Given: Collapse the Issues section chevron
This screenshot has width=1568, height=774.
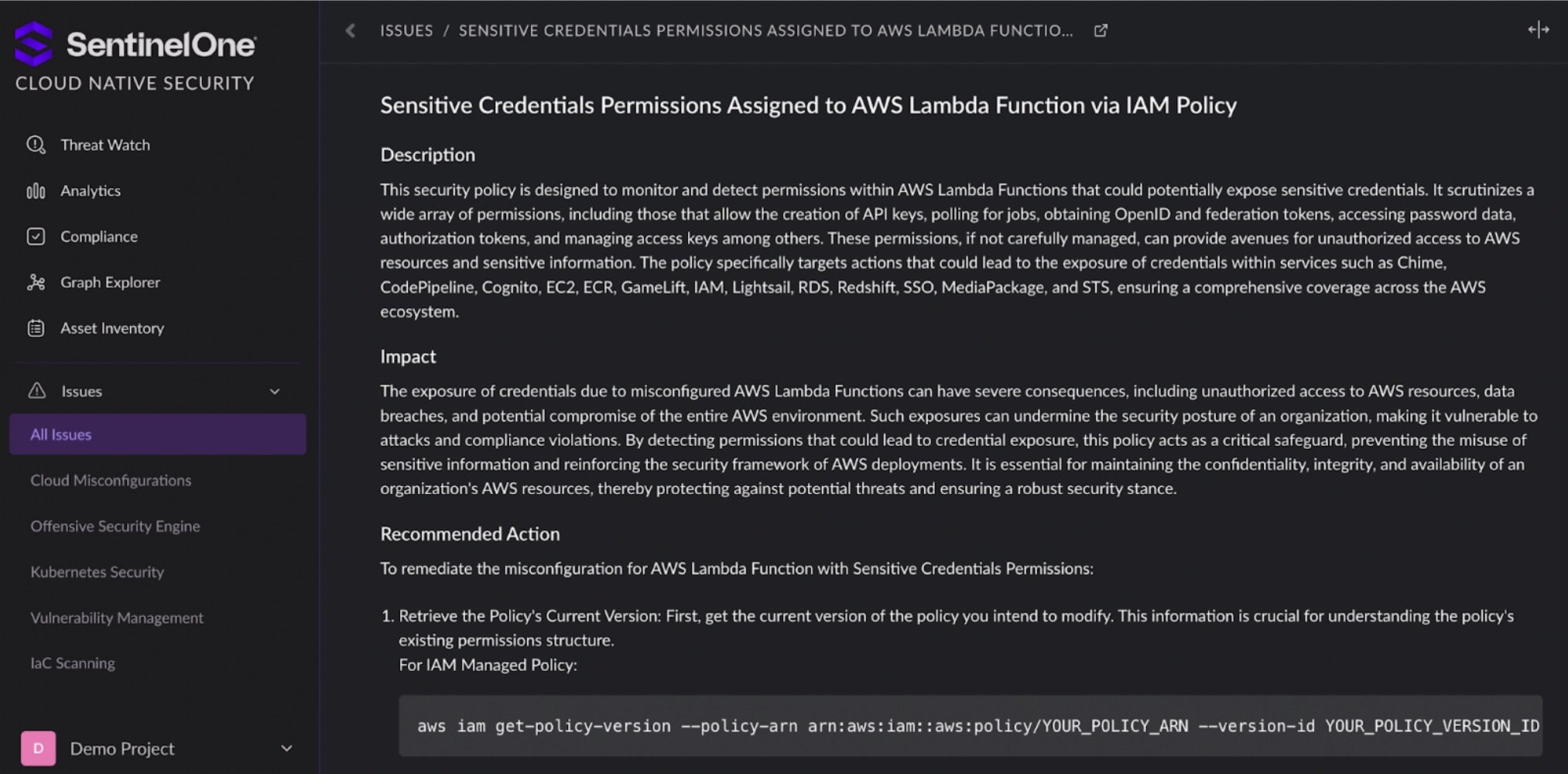Looking at the screenshot, I should [x=275, y=392].
